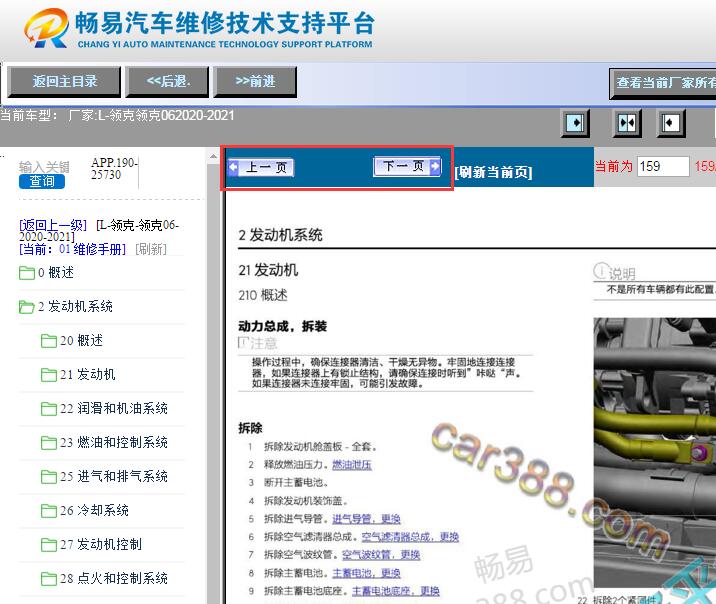Click the 刷新 link in sidebar
This screenshot has height=604, width=716.
[151, 249]
